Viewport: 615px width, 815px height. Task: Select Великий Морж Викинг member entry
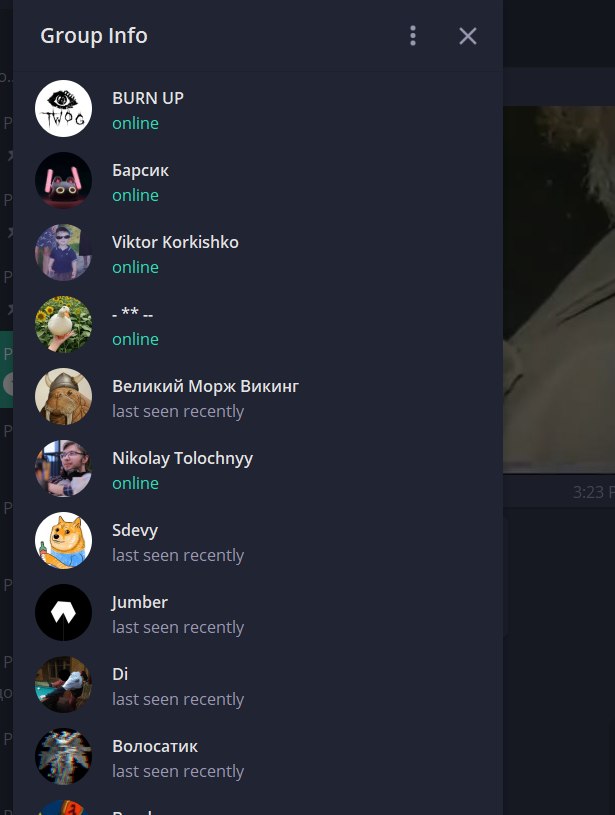(x=257, y=397)
